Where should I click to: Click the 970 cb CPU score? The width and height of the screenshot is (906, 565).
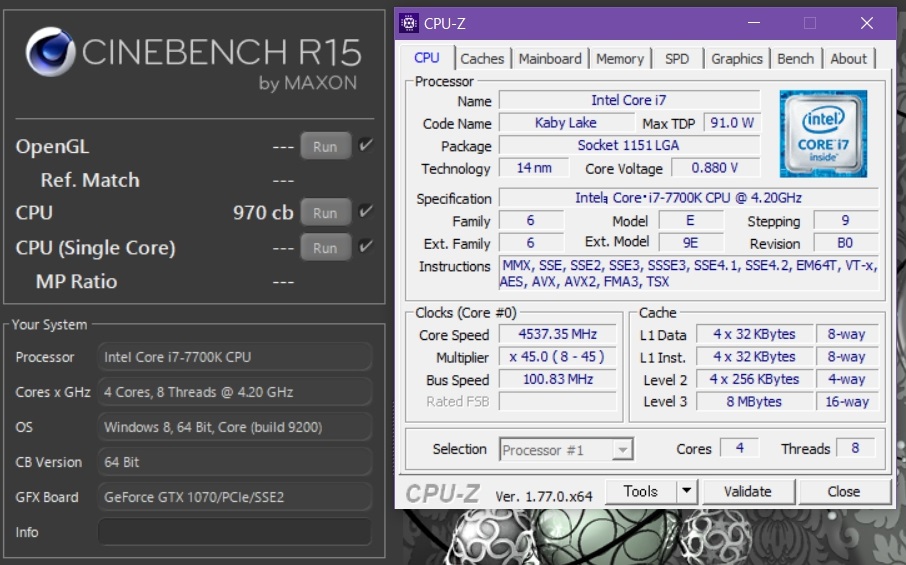coord(263,213)
